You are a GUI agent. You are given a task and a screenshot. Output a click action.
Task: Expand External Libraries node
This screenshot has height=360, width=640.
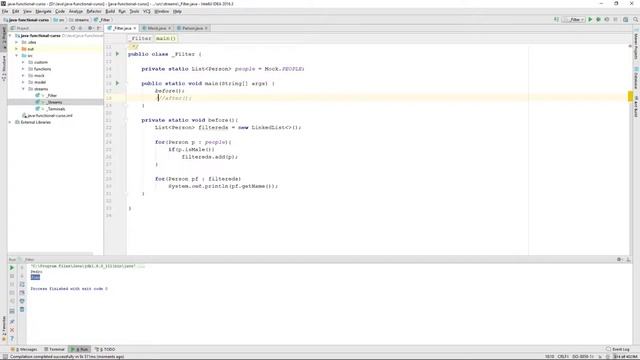point(11,122)
